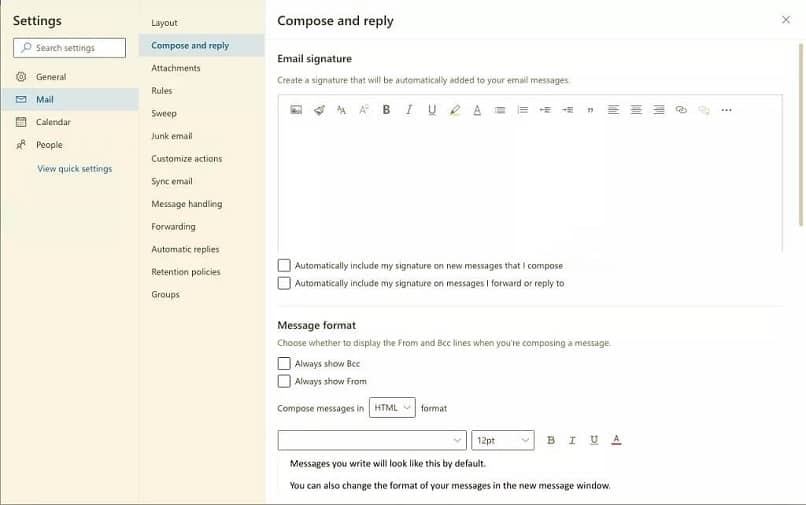
Task: Click the quote formatting icon
Action: tap(590, 110)
